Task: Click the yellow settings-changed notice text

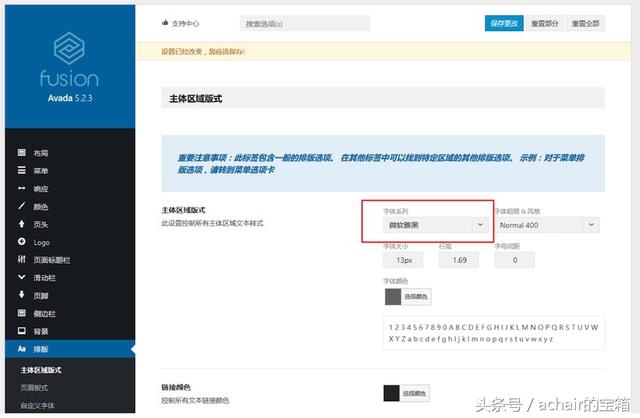Action: click(x=203, y=51)
